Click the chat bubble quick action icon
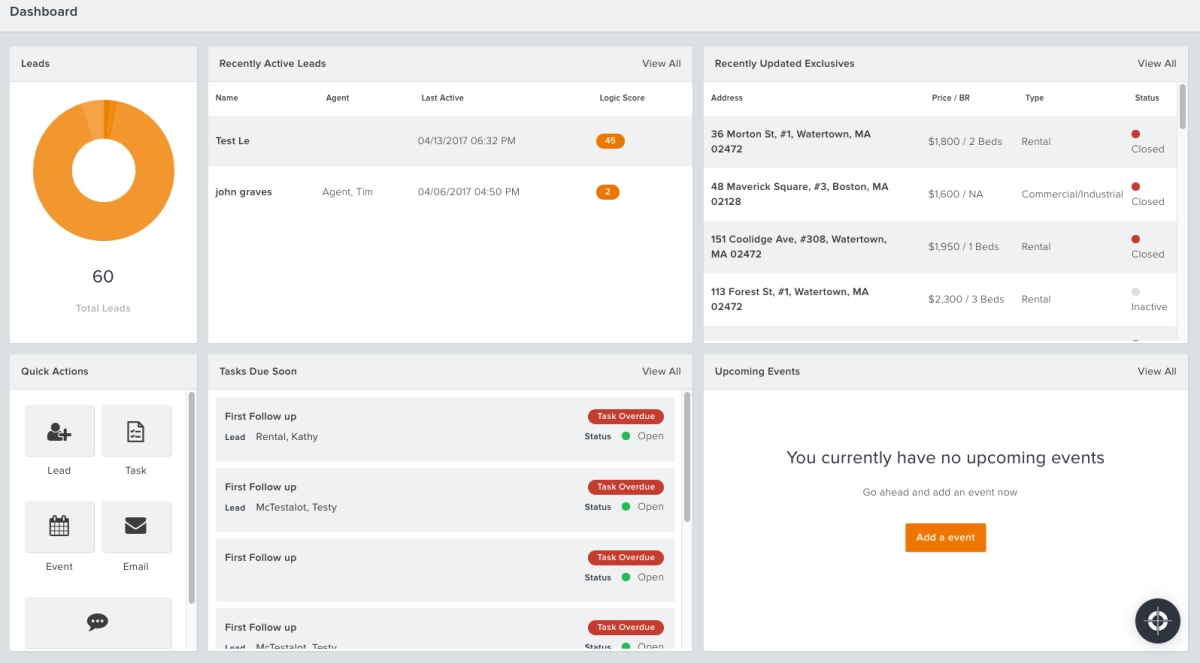Viewport: 1200px width, 663px height. pos(97,621)
